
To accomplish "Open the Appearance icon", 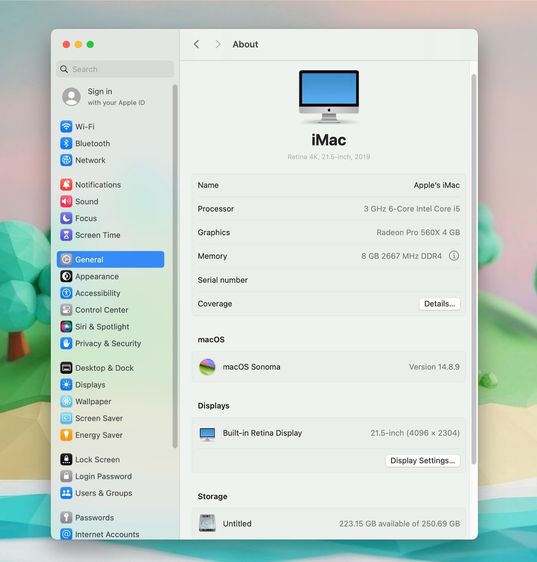I will coord(66,276).
